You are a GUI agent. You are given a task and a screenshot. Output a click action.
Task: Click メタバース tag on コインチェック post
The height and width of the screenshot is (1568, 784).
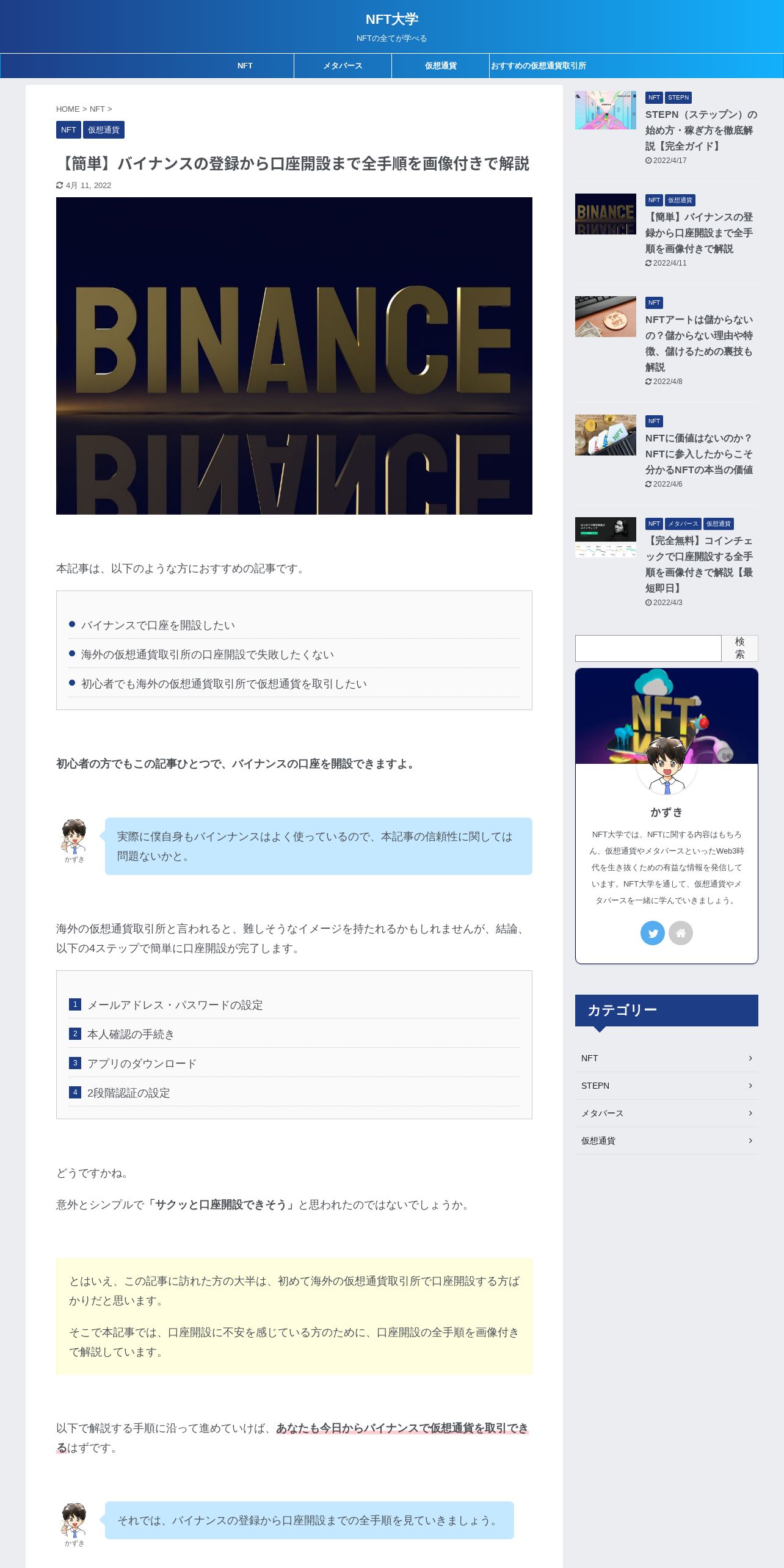point(683,524)
